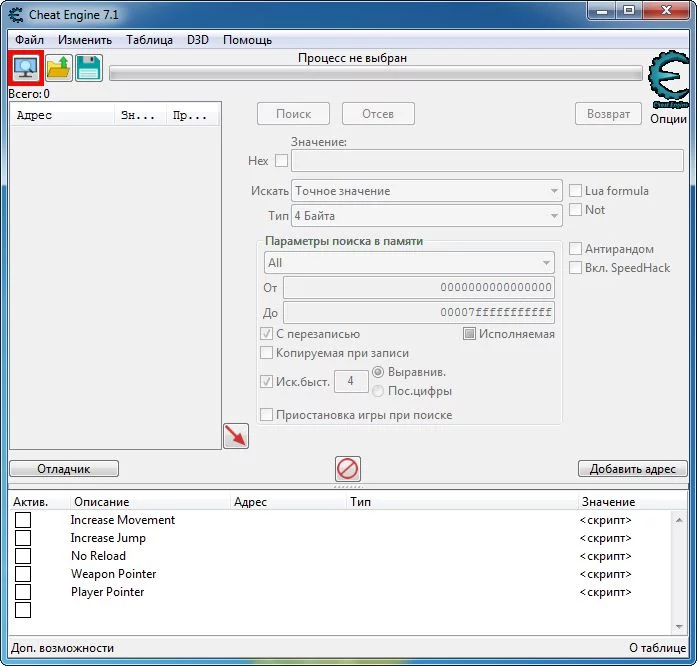Activate the Increase Movement script checkbox
This screenshot has height=666, width=697.
(23, 520)
